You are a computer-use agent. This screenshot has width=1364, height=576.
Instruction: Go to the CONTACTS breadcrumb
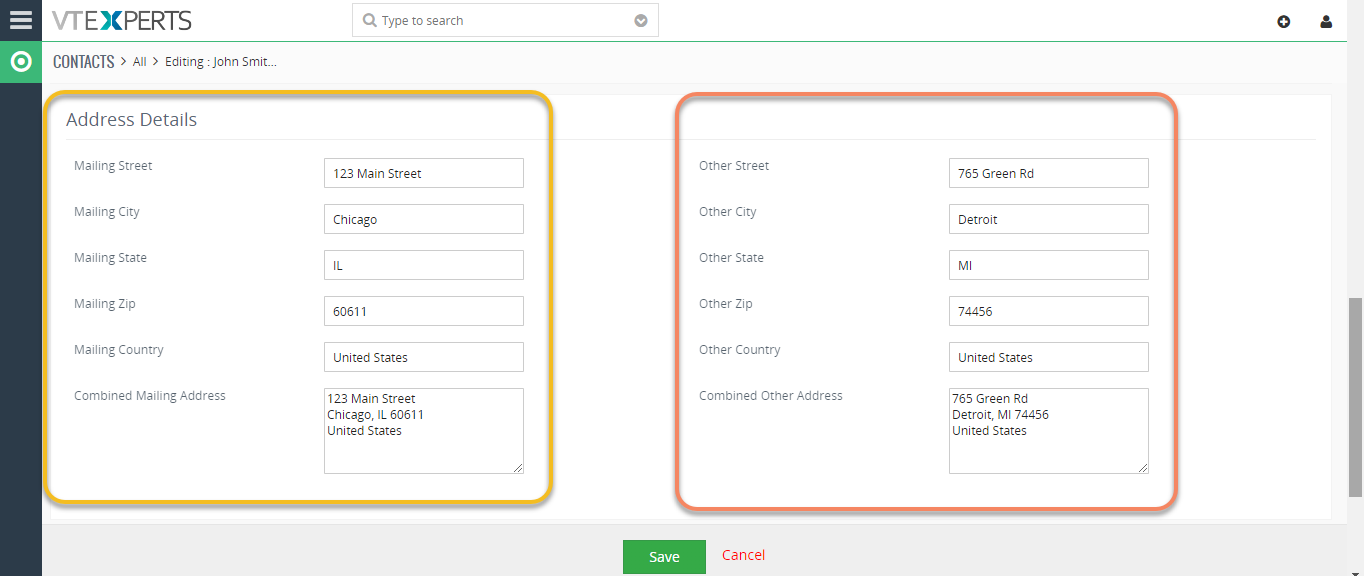(x=84, y=62)
